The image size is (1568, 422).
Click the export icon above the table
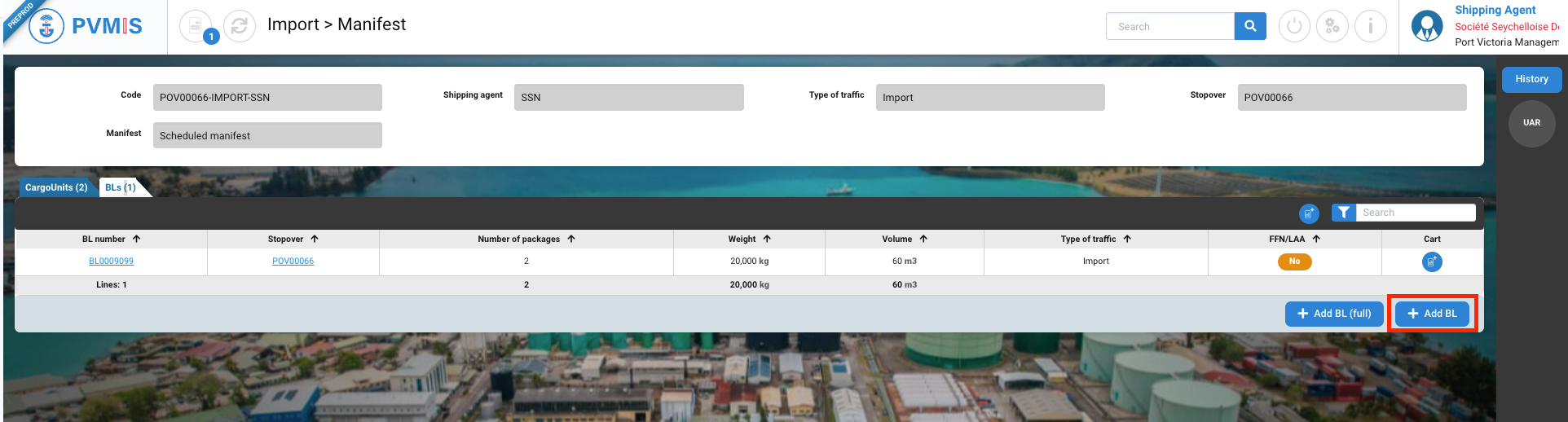pyautogui.click(x=1309, y=213)
